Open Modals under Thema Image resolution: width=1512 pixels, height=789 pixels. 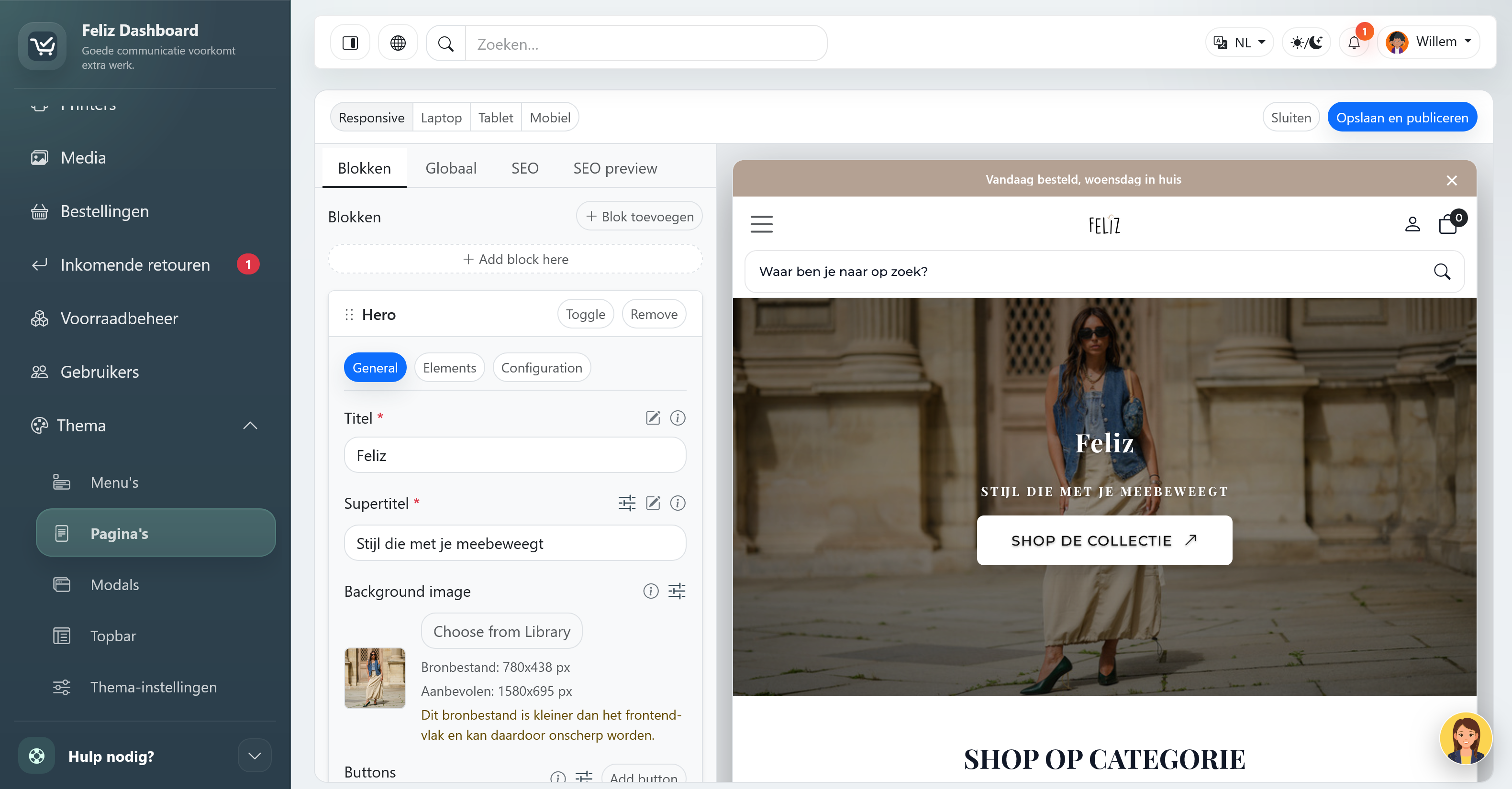(114, 585)
